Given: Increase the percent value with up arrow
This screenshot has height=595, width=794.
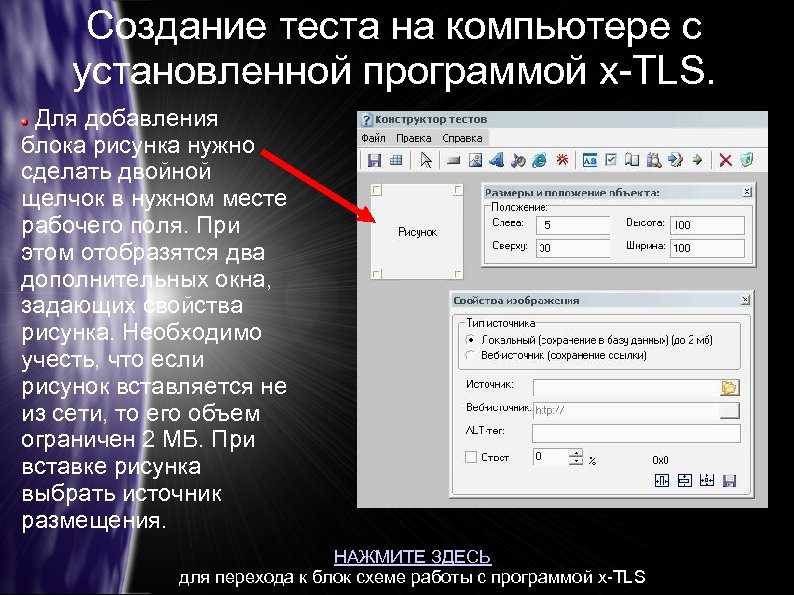Looking at the screenshot, I should [x=576, y=453].
